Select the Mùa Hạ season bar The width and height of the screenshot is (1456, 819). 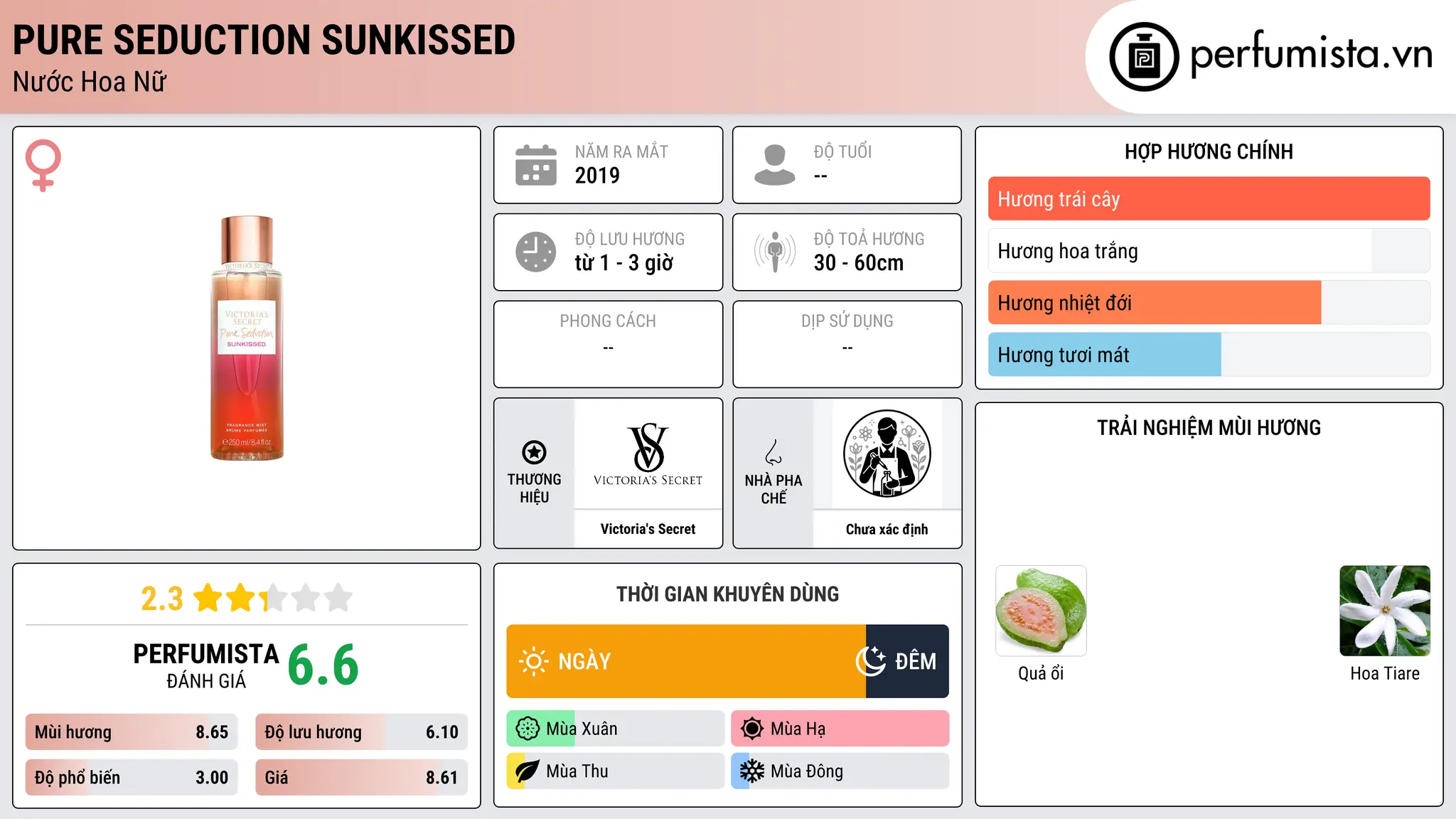click(x=840, y=729)
